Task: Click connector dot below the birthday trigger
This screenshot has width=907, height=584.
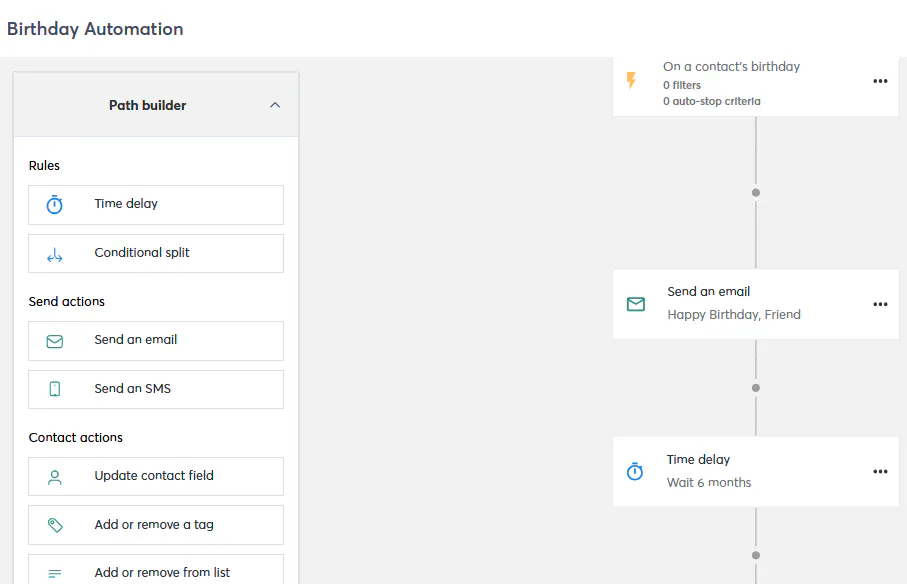Action: click(x=756, y=192)
